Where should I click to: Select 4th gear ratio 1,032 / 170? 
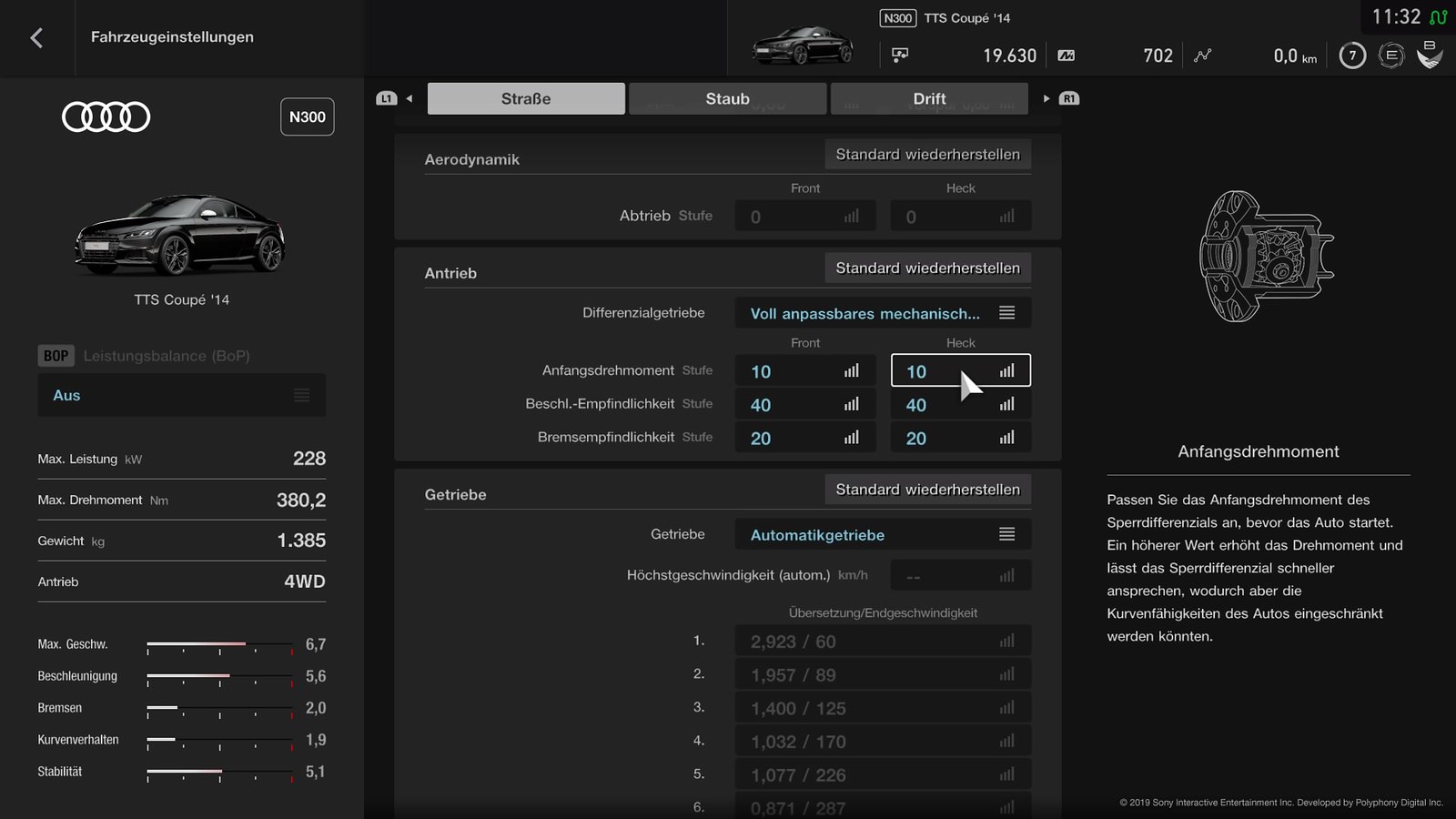pyautogui.click(x=883, y=741)
